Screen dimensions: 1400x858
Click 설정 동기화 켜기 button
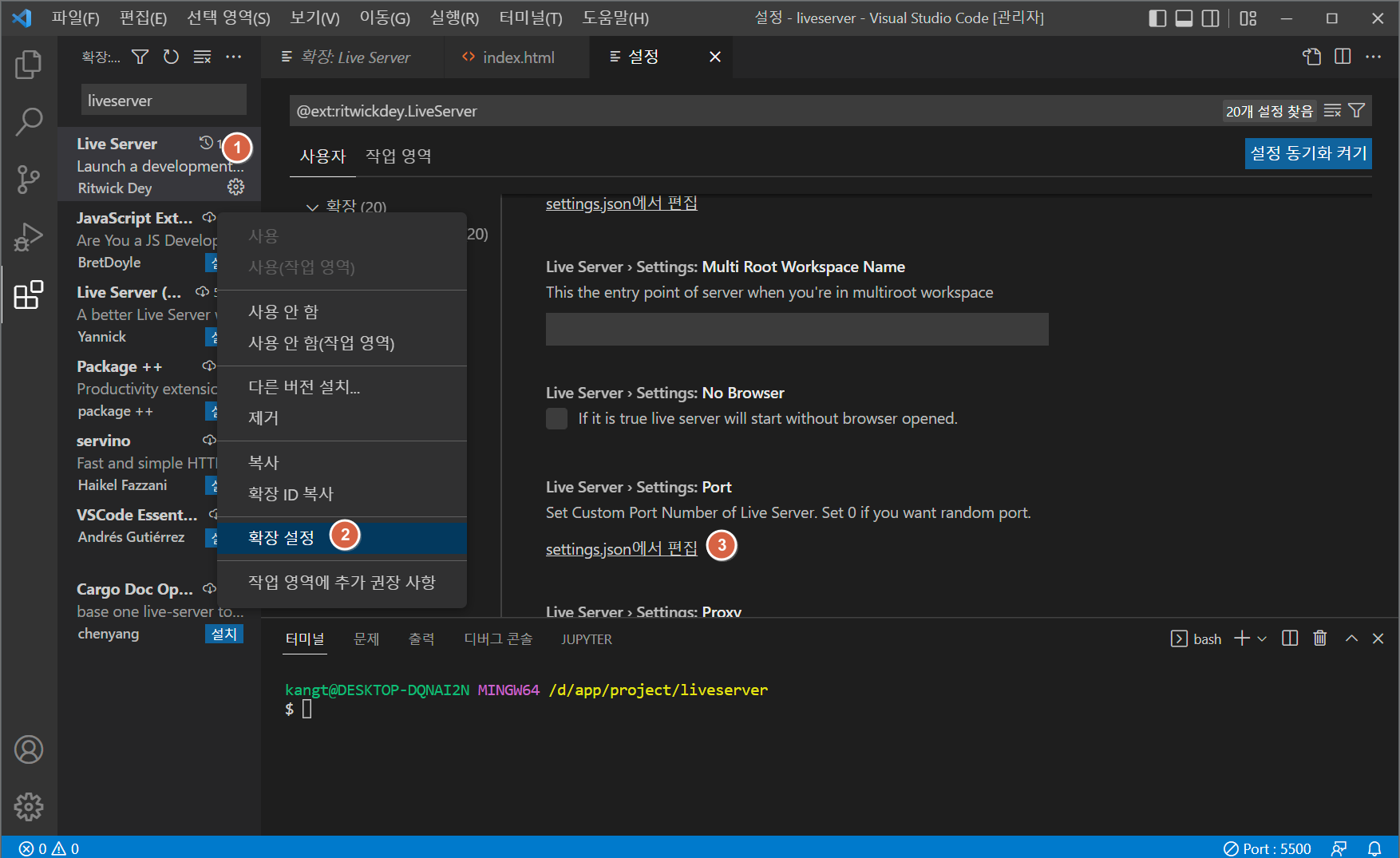(1308, 153)
